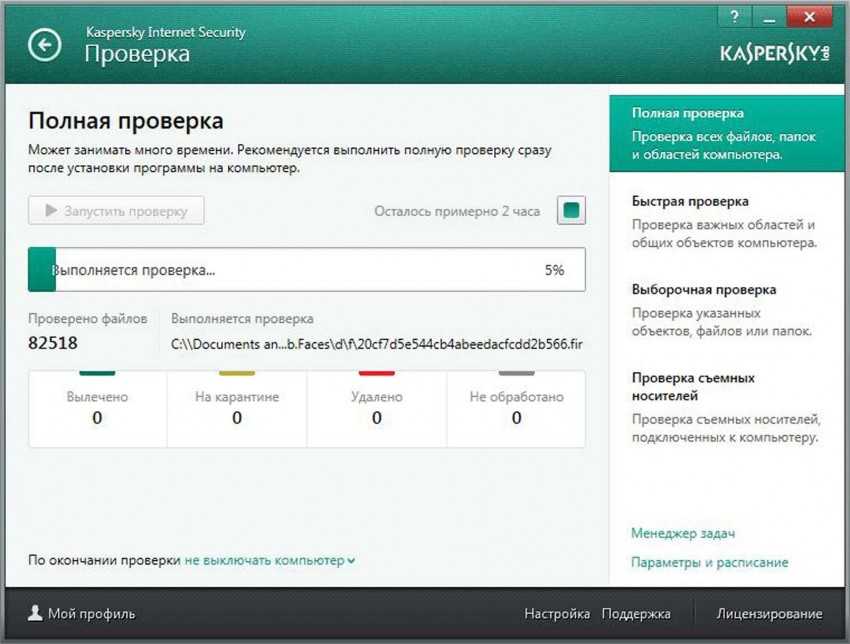Minimize the Kaspersky window
Viewport: 850px width, 644px height.
coord(769,17)
